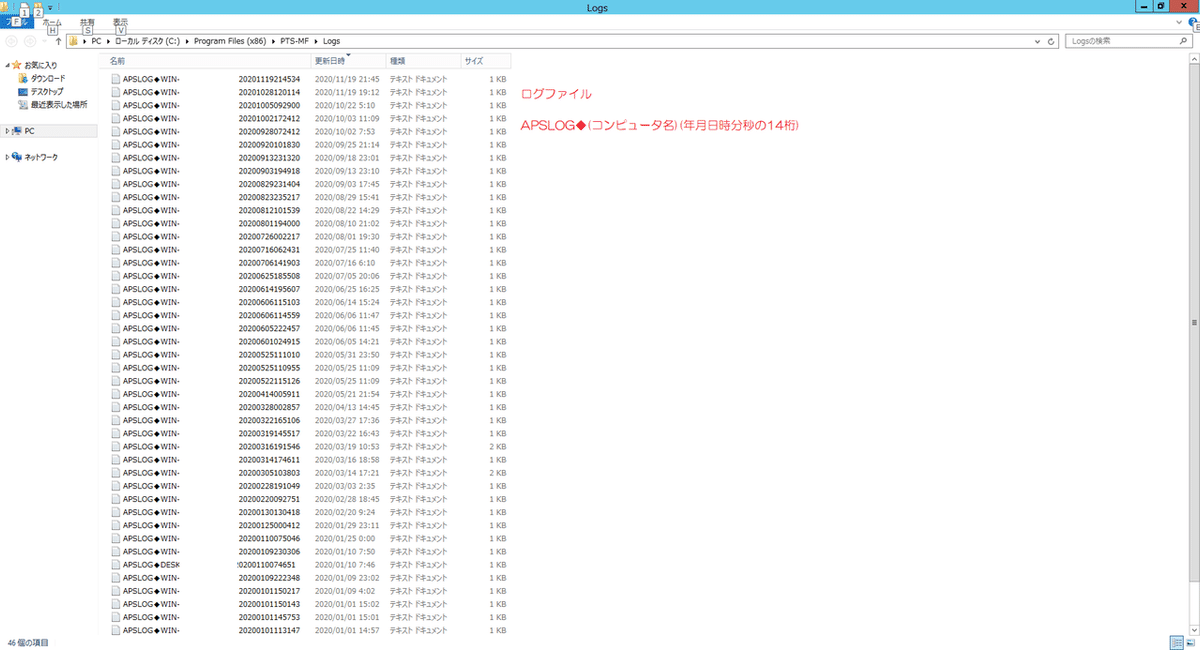
Task: Select file icon of log 20200101113147
Action: (x=116, y=630)
